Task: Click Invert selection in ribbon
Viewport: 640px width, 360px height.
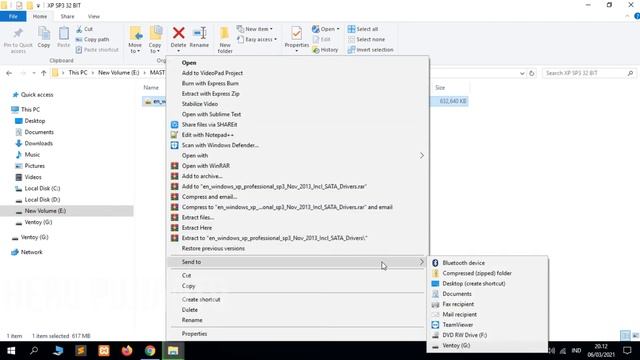Action: point(371,49)
